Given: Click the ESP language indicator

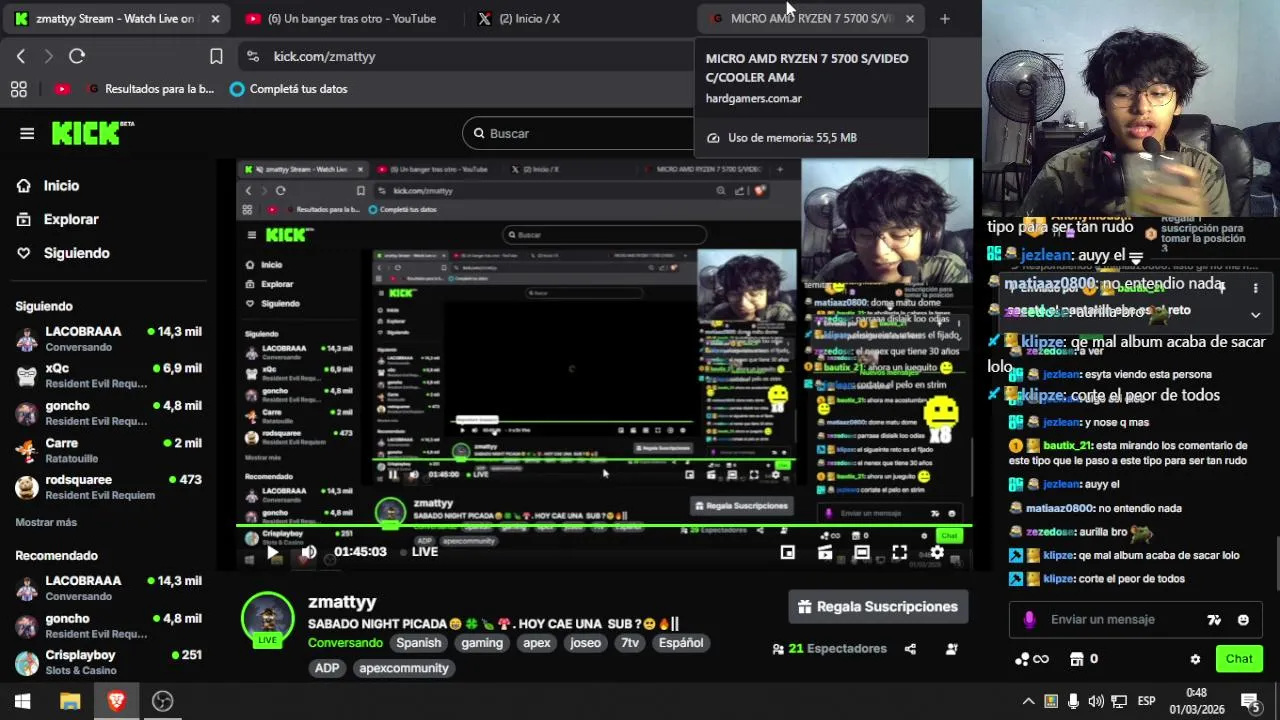Looking at the screenshot, I should 1146,701.
